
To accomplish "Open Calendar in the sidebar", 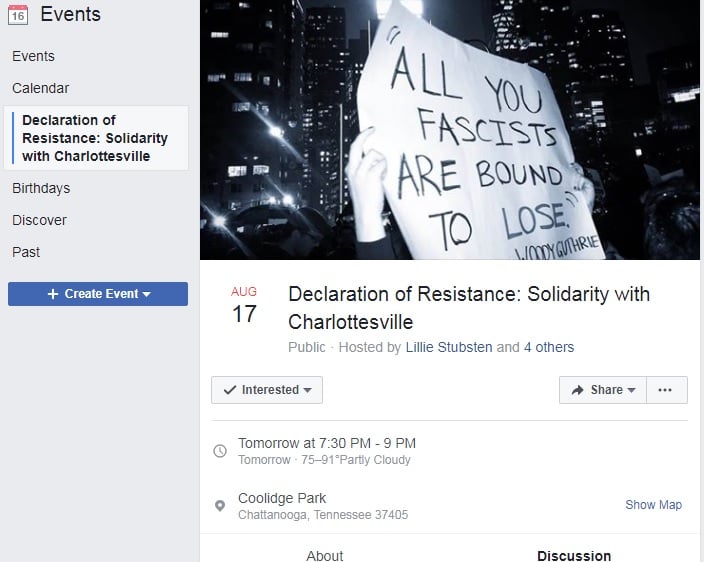I will pyautogui.click(x=40, y=88).
